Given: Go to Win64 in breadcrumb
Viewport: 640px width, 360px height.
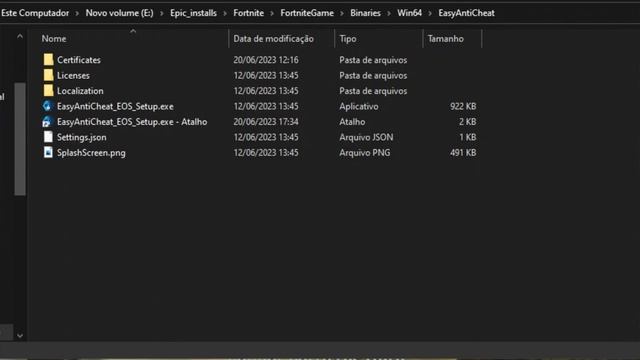Looking at the screenshot, I should (x=409, y=13).
